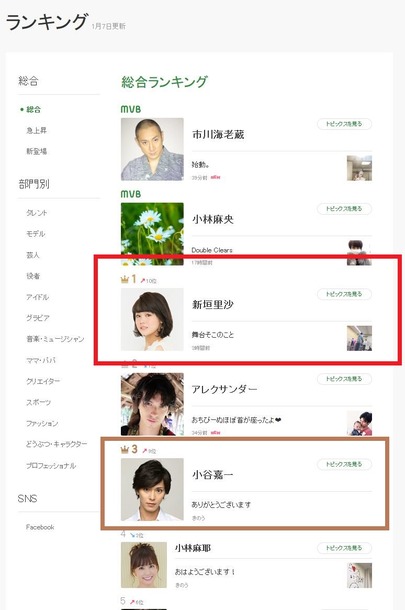Select 新登場 in the sidebar
This screenshot has width=405, height=610.
coord(37,151)
